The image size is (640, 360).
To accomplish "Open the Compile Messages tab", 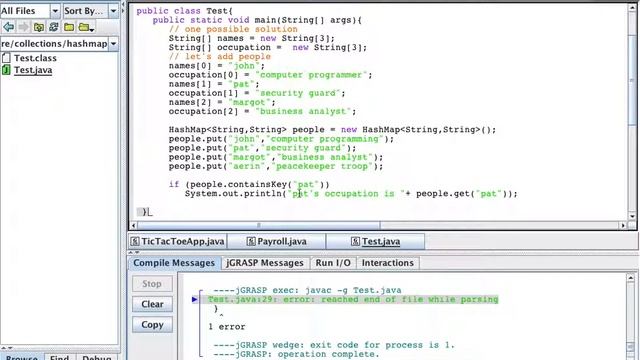I will (x=174, y=263).
